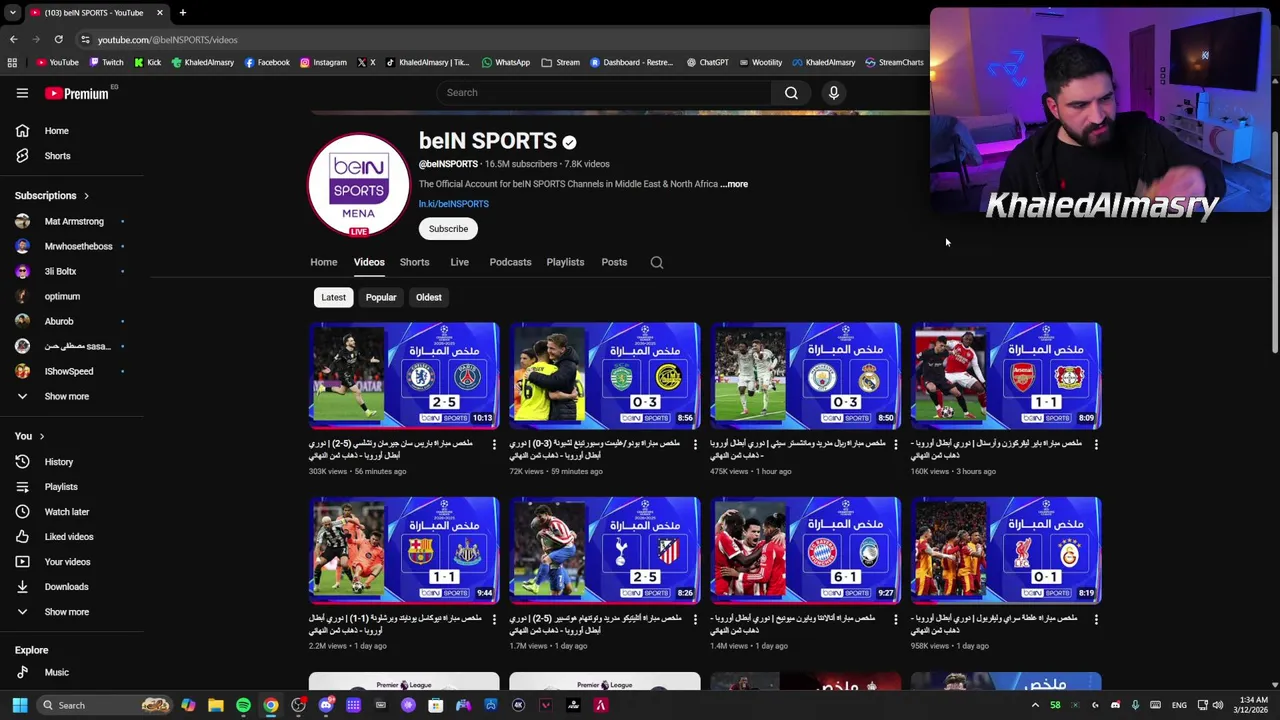Viewport: 1280px width, 720px height.
Task: Open the Twitch bookmark
Action: 107,62
